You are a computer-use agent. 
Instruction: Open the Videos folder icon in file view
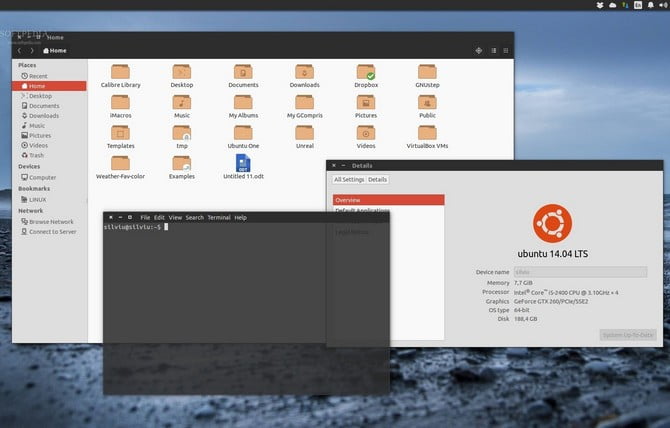point(366,133)
